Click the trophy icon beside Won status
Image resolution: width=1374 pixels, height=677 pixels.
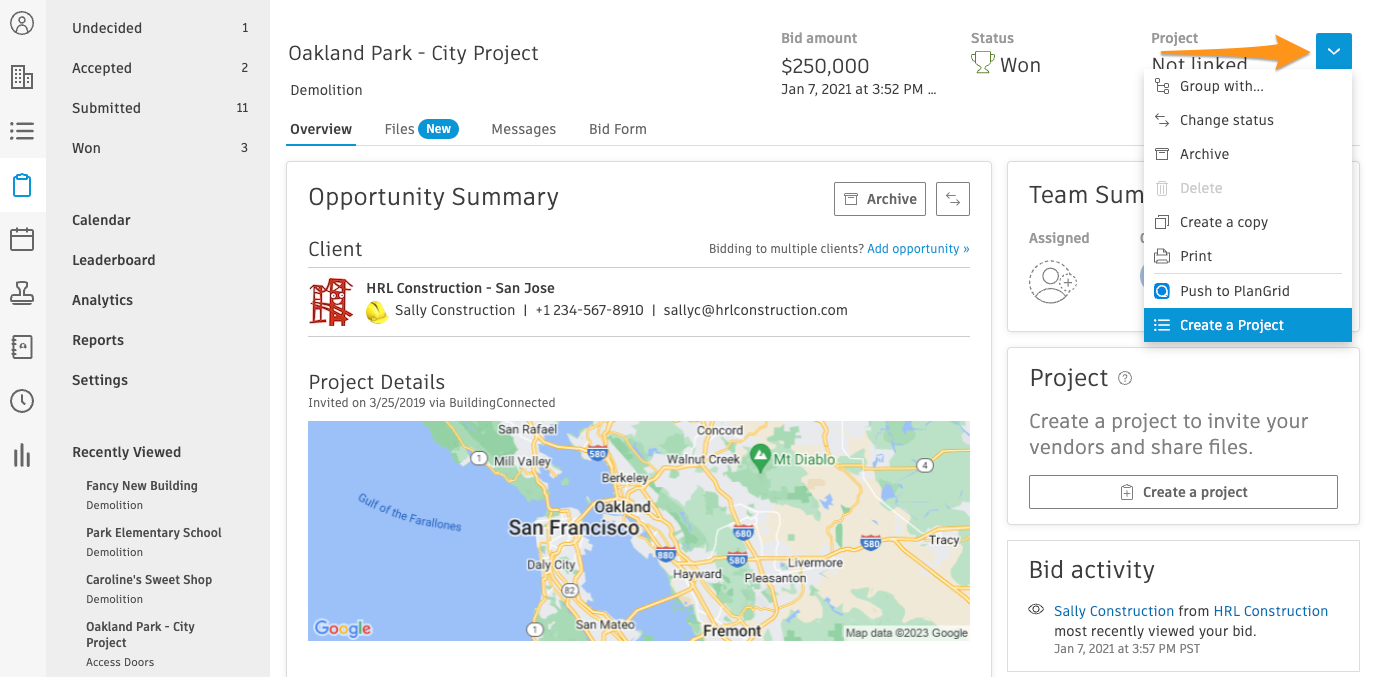[983, 64]
